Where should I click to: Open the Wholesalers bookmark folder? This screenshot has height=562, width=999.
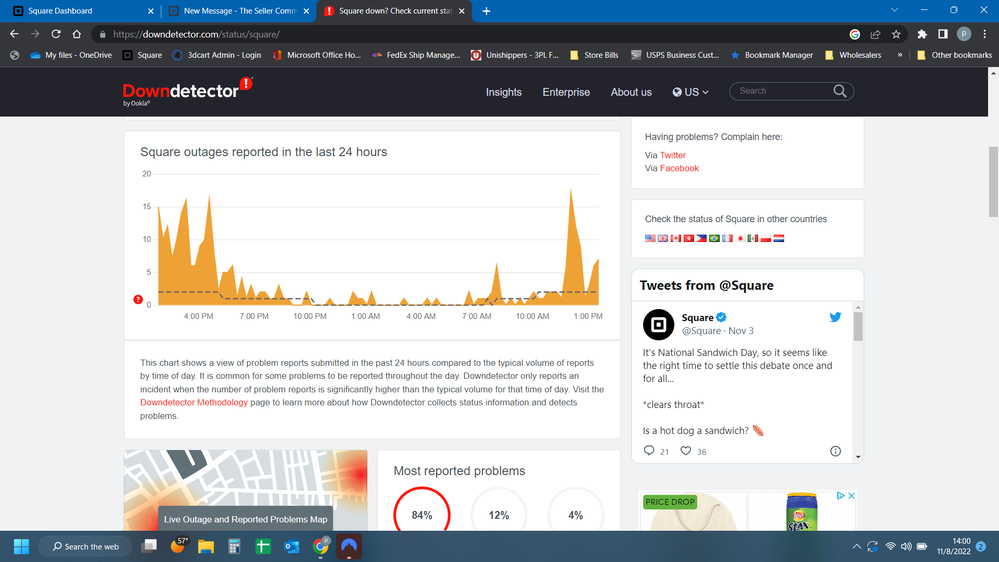pos(853,55)
